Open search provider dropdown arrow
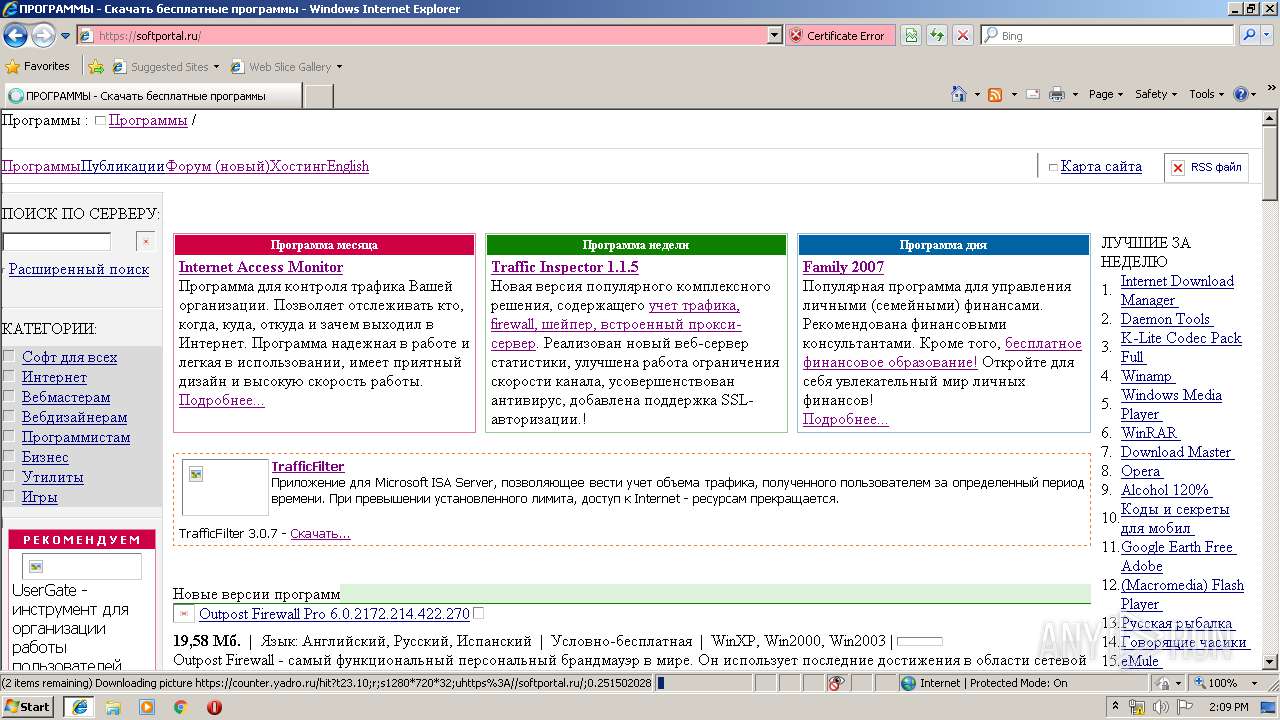 (x=1268, y=35)
